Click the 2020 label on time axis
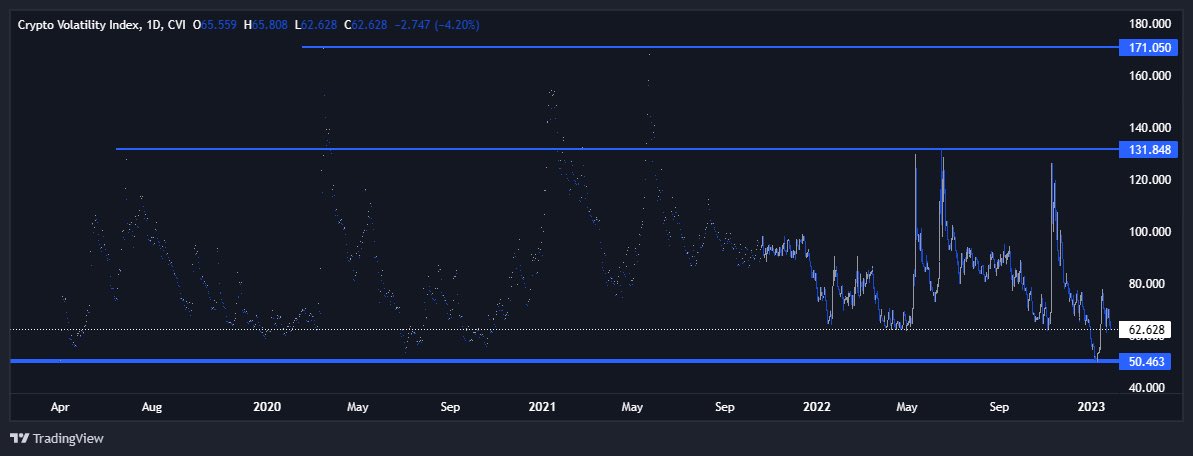Viewport: 1193px width, 456px height. (x=267, y=407)
